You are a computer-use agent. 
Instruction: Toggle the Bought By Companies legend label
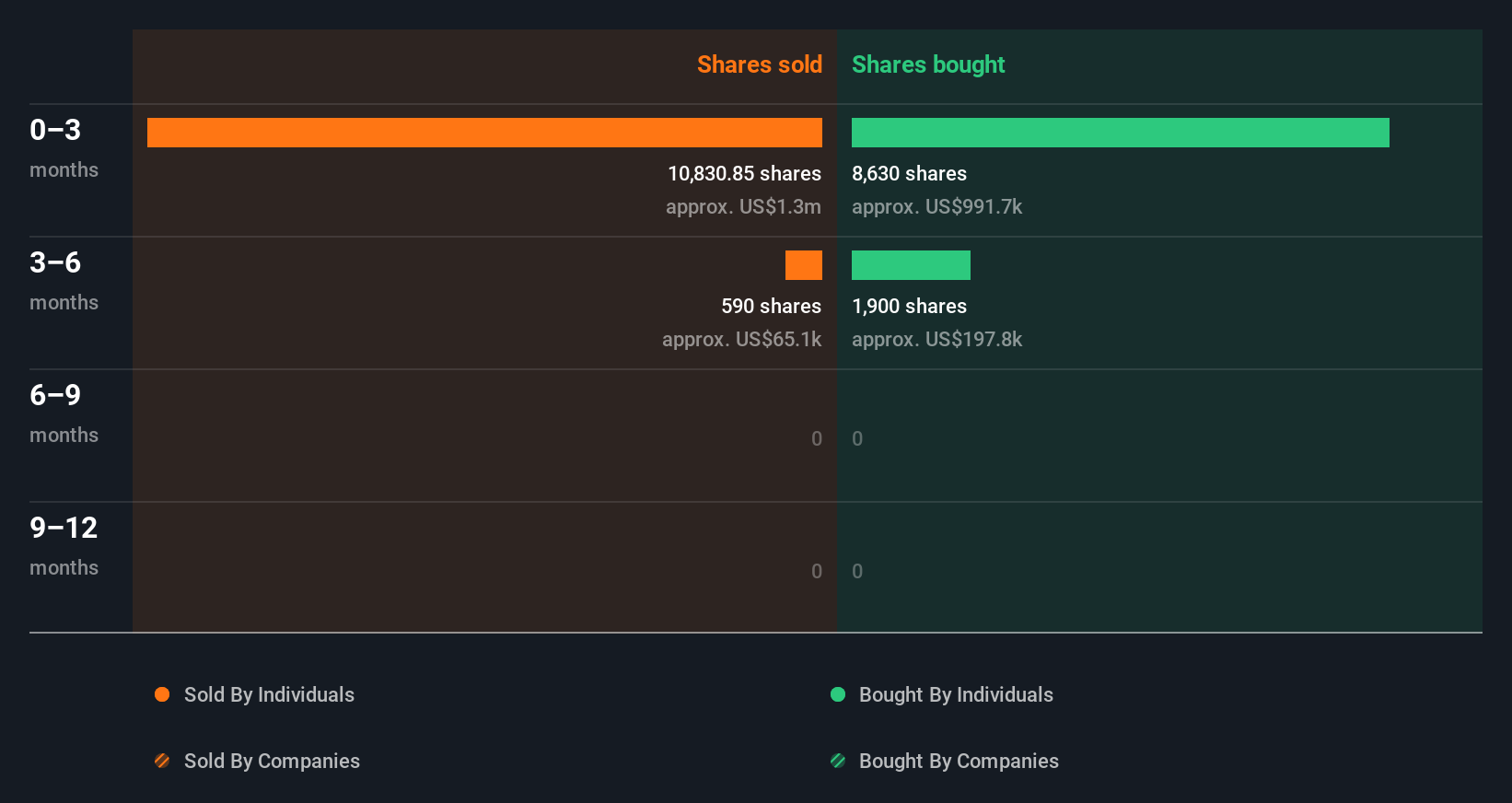(959, 762)
